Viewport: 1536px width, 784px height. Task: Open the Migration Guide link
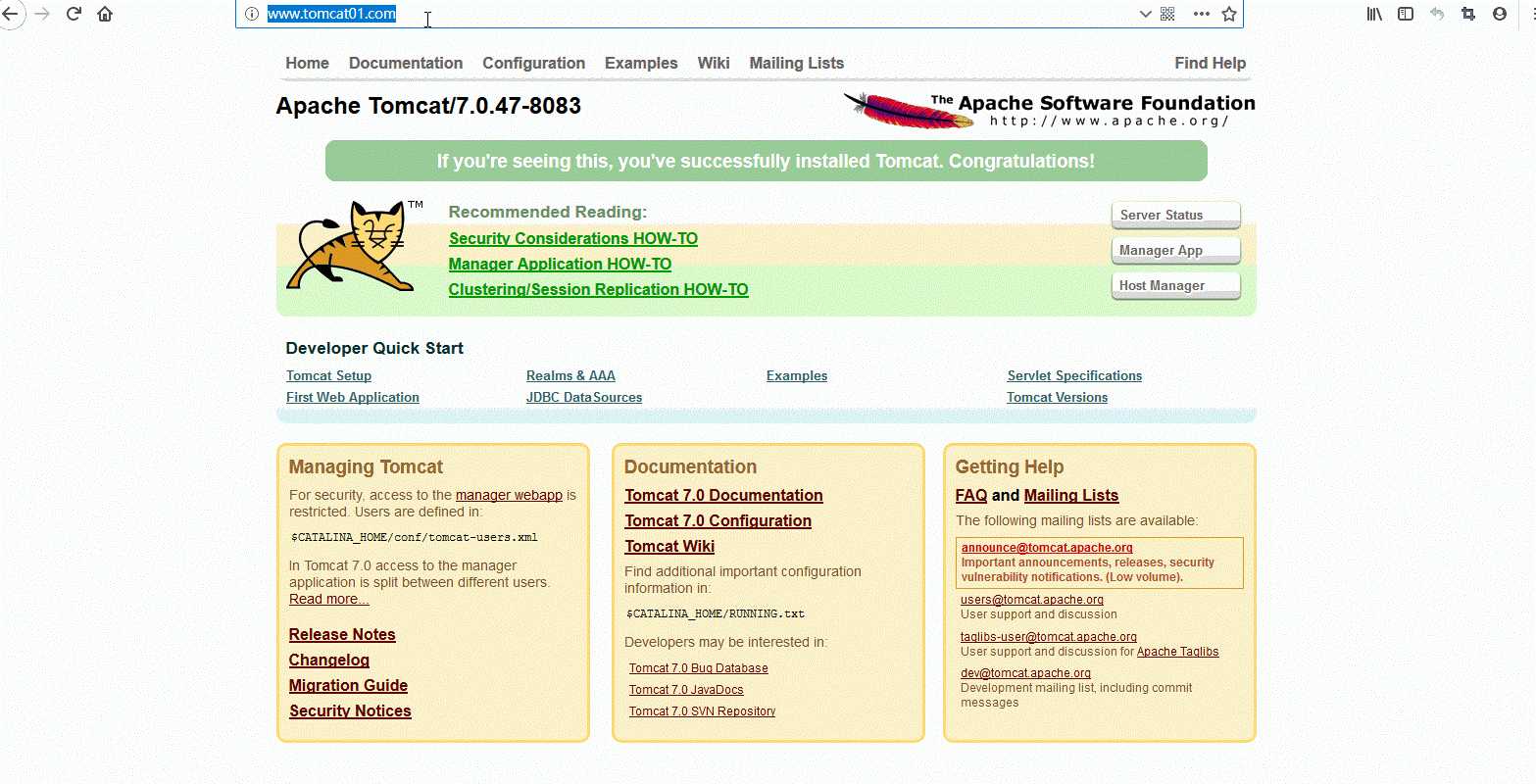348,685
